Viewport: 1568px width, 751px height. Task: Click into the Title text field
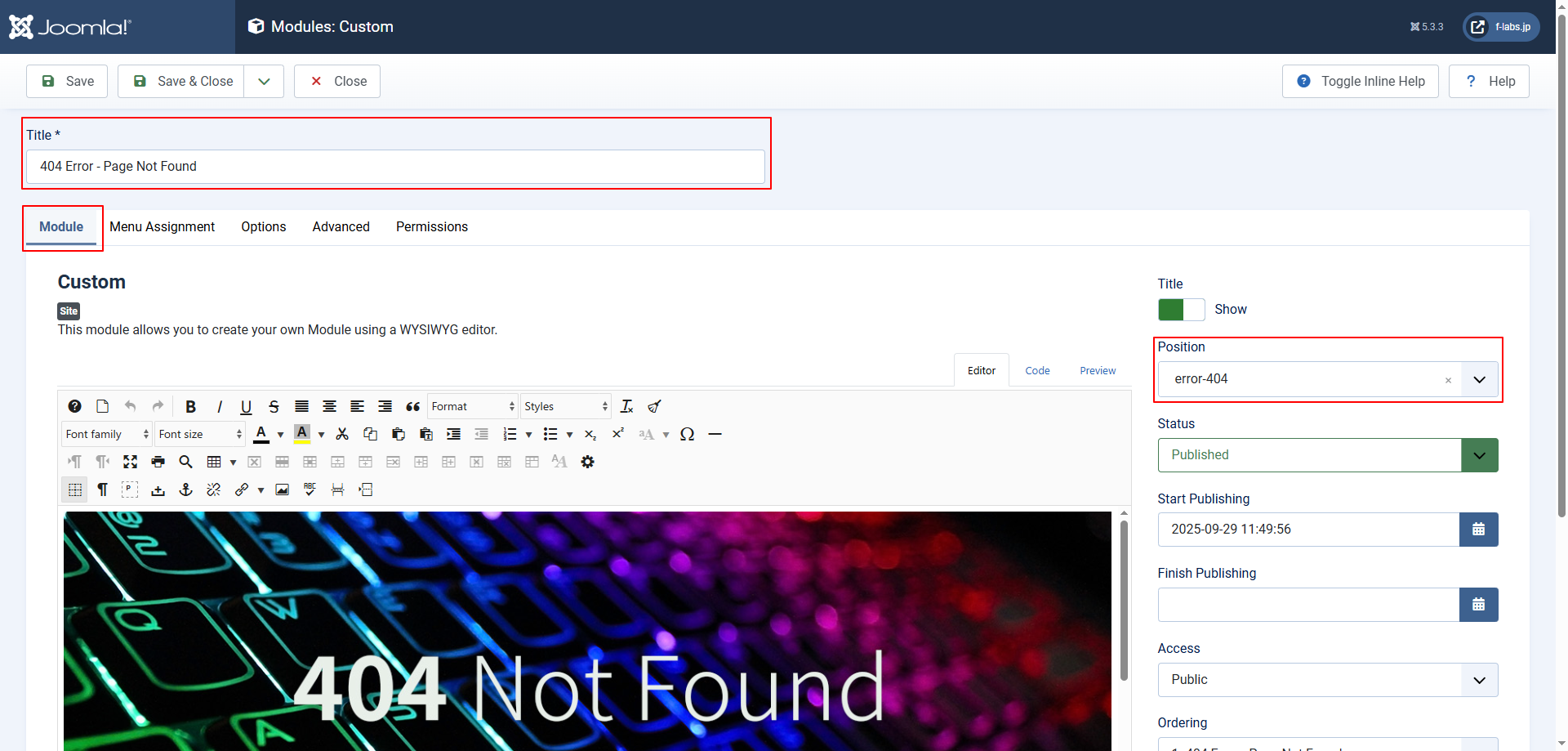[395, 167]
